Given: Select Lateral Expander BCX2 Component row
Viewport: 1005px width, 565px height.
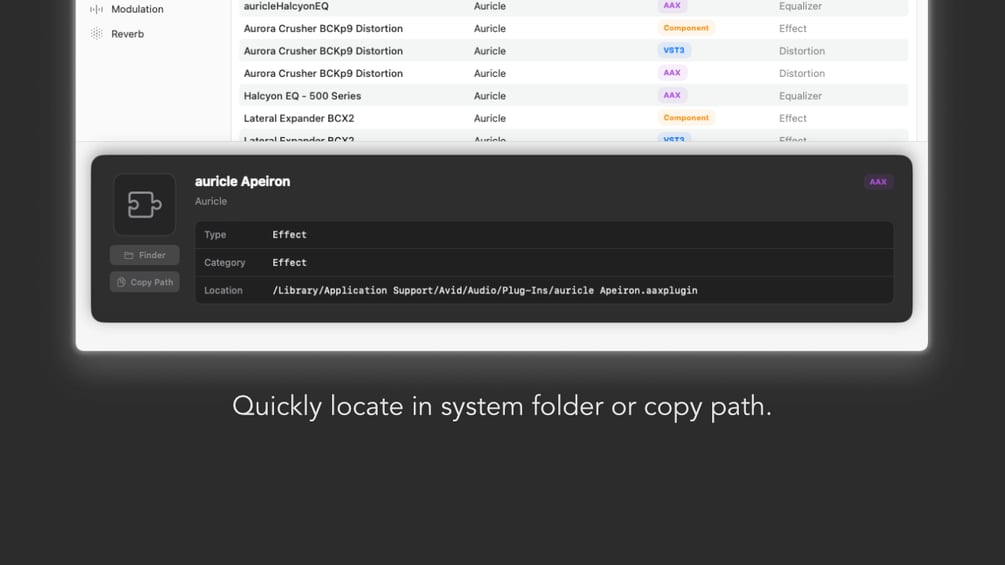Looking at the screenshot, I should pos(574,118).
